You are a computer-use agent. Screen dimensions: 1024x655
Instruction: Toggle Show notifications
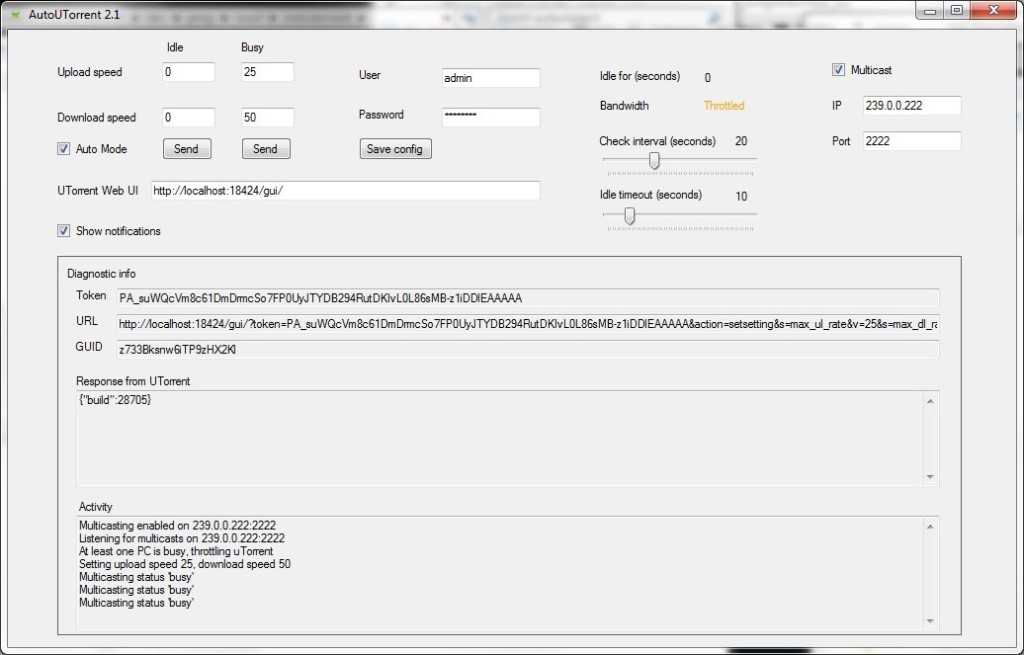click(x=63, y=231)
